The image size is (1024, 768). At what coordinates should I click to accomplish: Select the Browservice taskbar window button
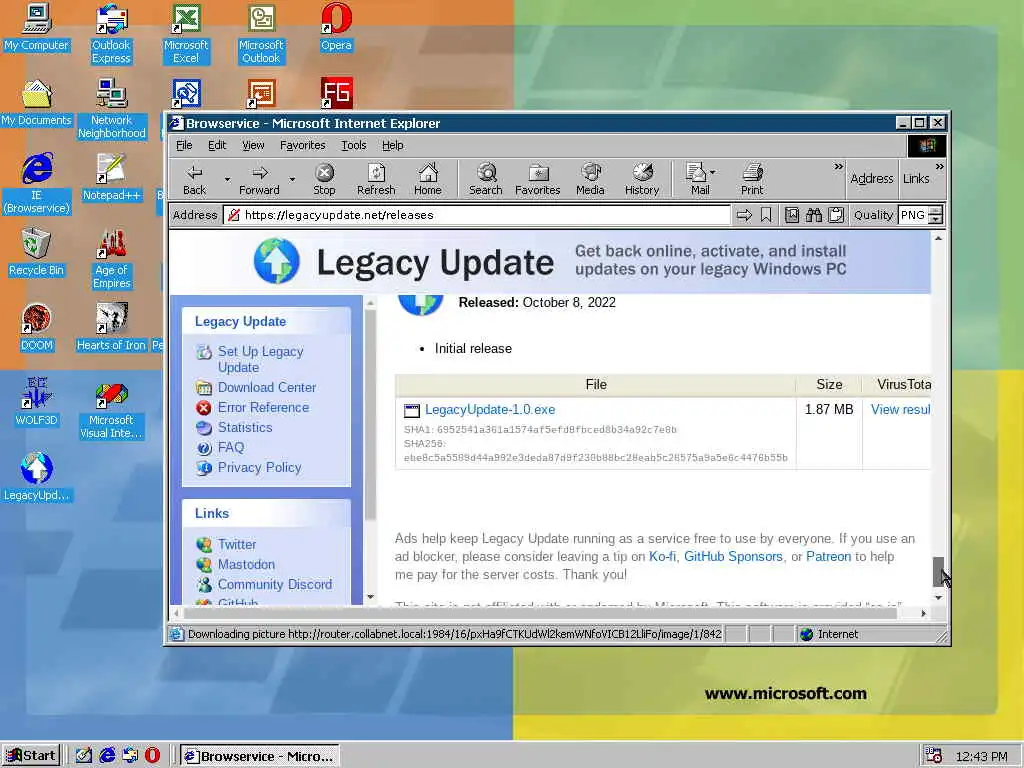(260, 756)
